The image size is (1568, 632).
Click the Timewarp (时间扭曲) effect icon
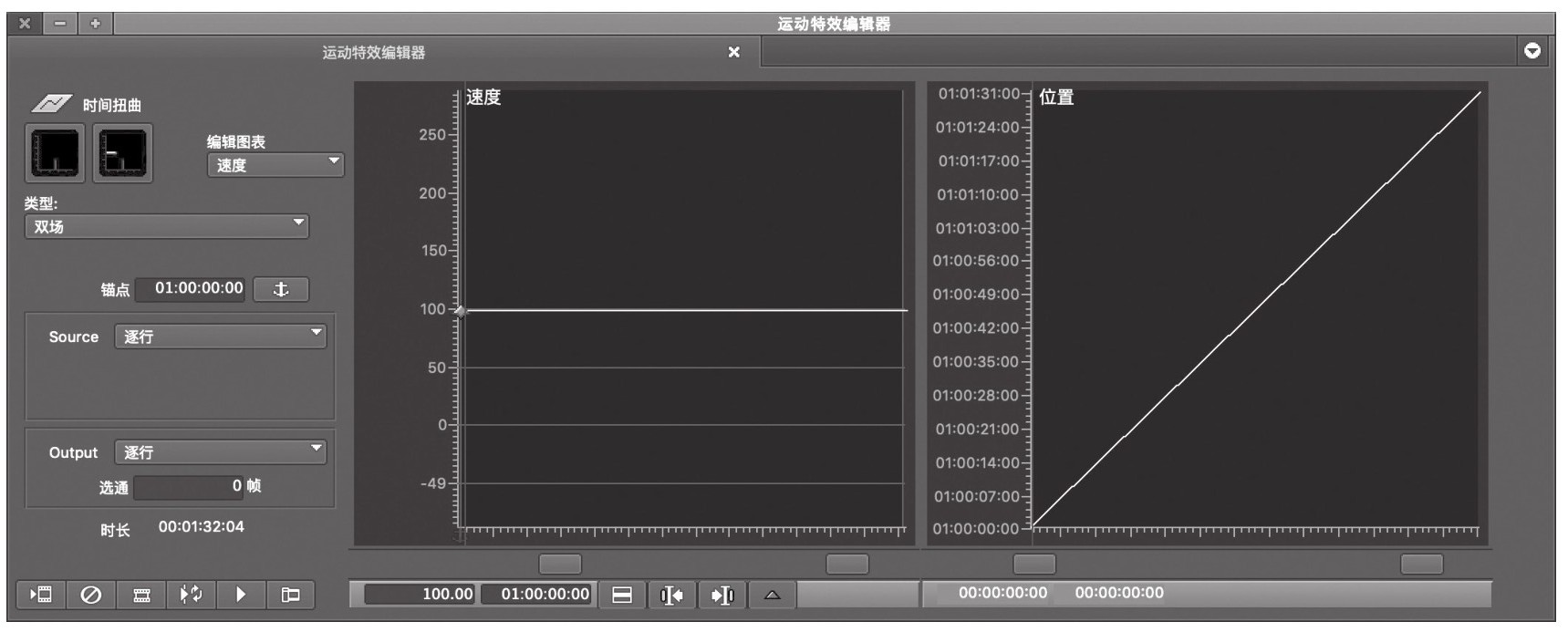(51, 104)
